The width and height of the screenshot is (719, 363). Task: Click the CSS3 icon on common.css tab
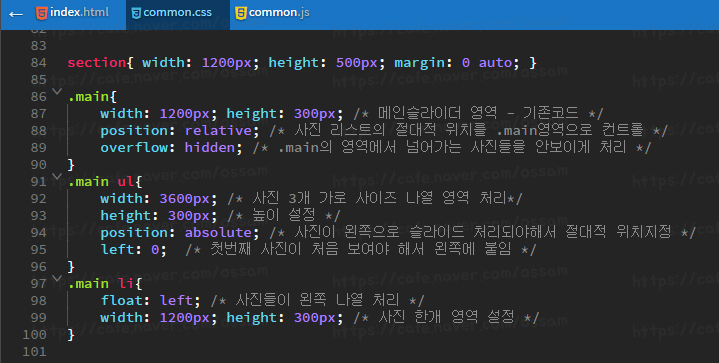pyautogui.click(x=136, y=13)
